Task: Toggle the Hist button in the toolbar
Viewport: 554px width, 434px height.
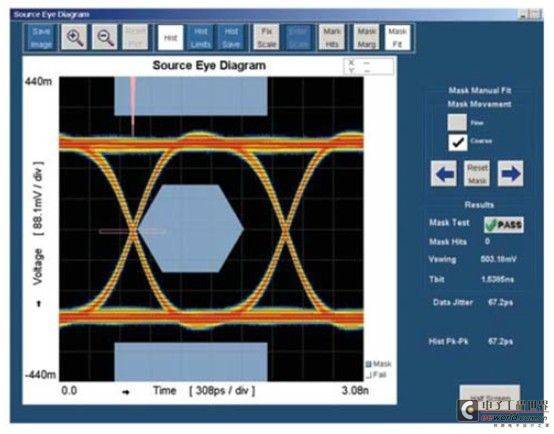Action: (x=171, y=37)
